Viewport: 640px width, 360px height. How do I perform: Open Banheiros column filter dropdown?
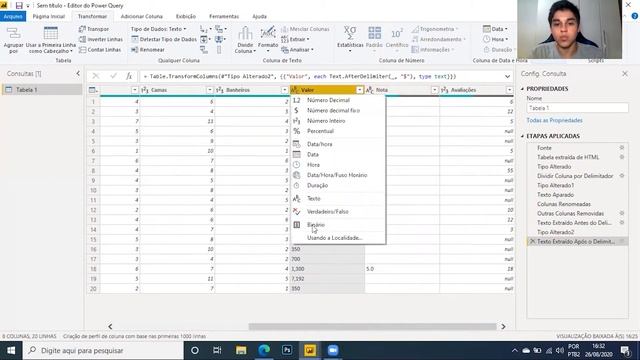[x=284, y=90]
